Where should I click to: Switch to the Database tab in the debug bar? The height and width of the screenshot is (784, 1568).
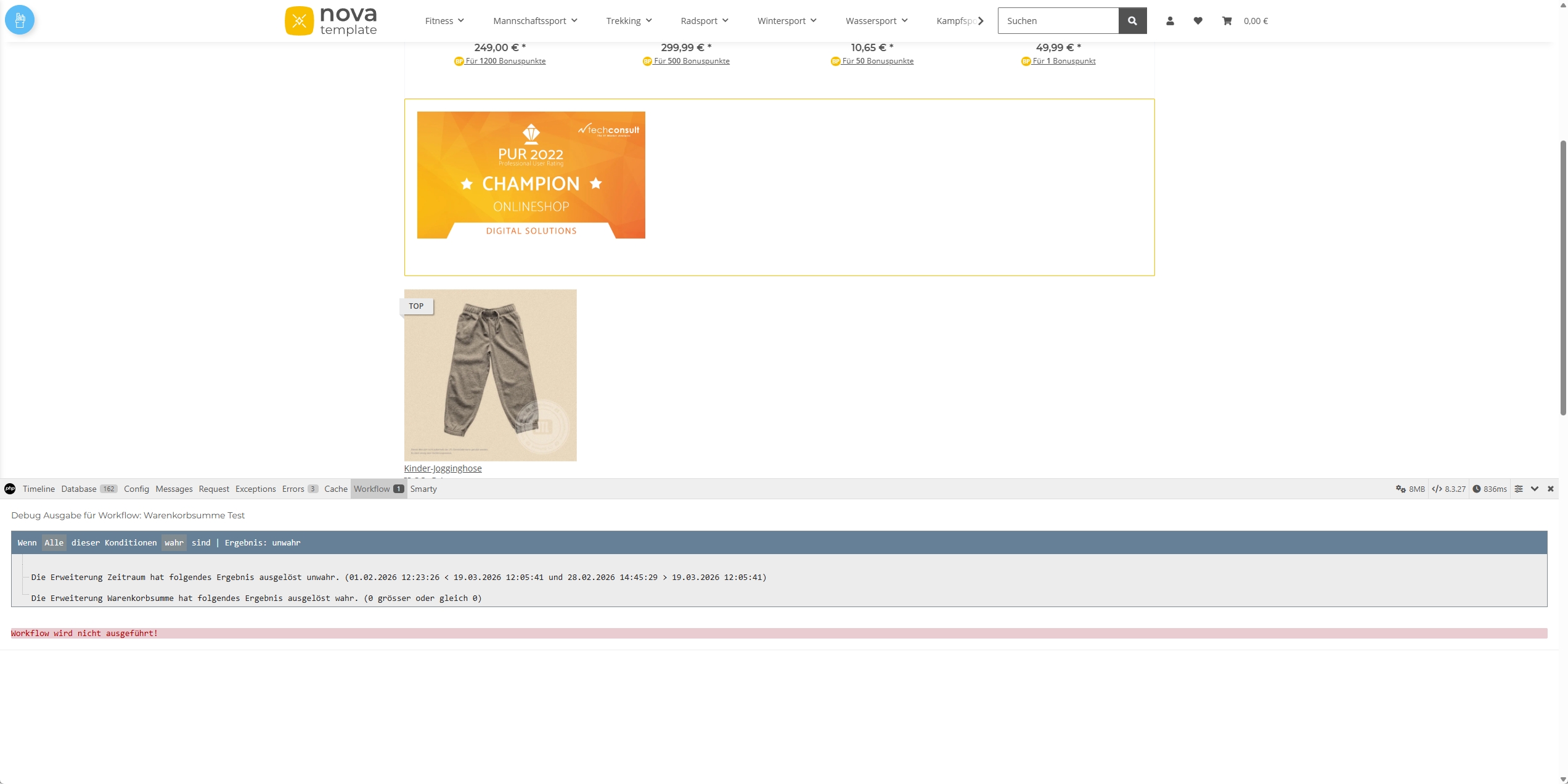(79, 489)
